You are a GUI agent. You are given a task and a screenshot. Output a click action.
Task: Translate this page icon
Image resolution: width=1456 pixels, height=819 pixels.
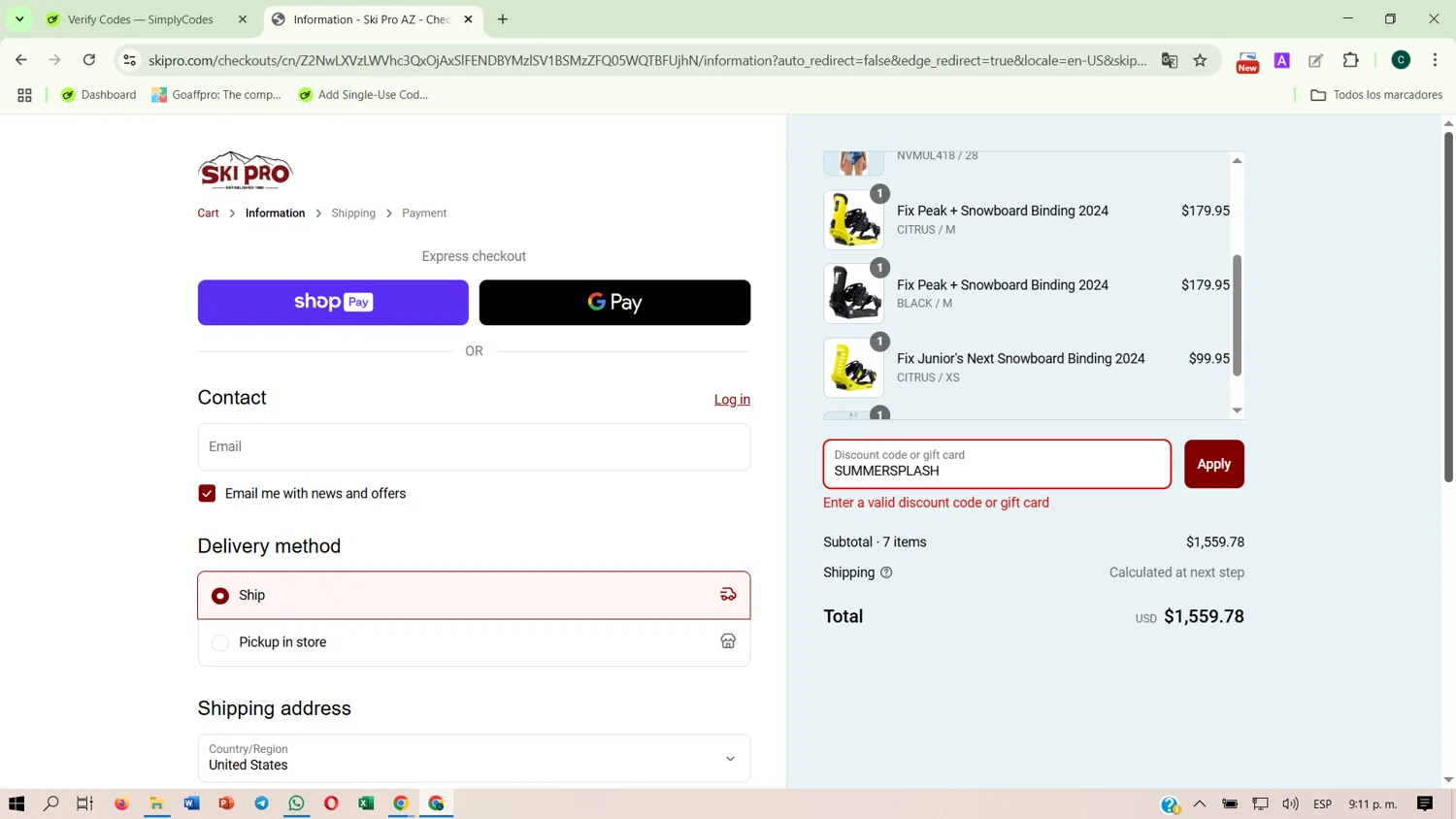(x=1170, y=60)
